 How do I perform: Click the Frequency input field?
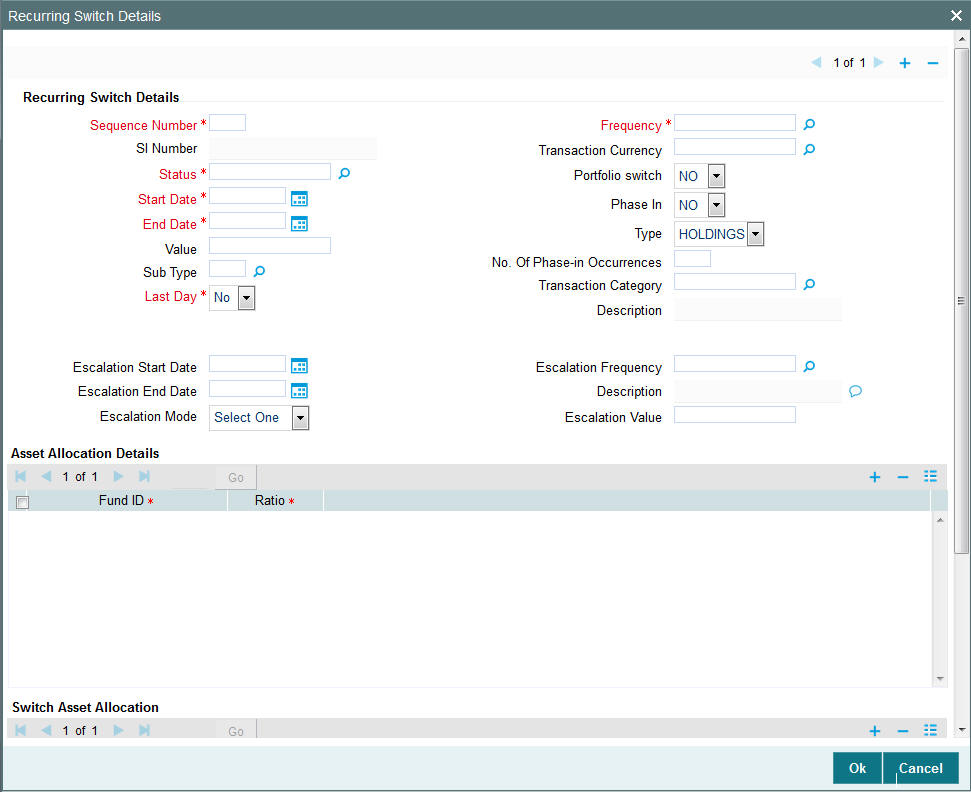pos(735,123)
